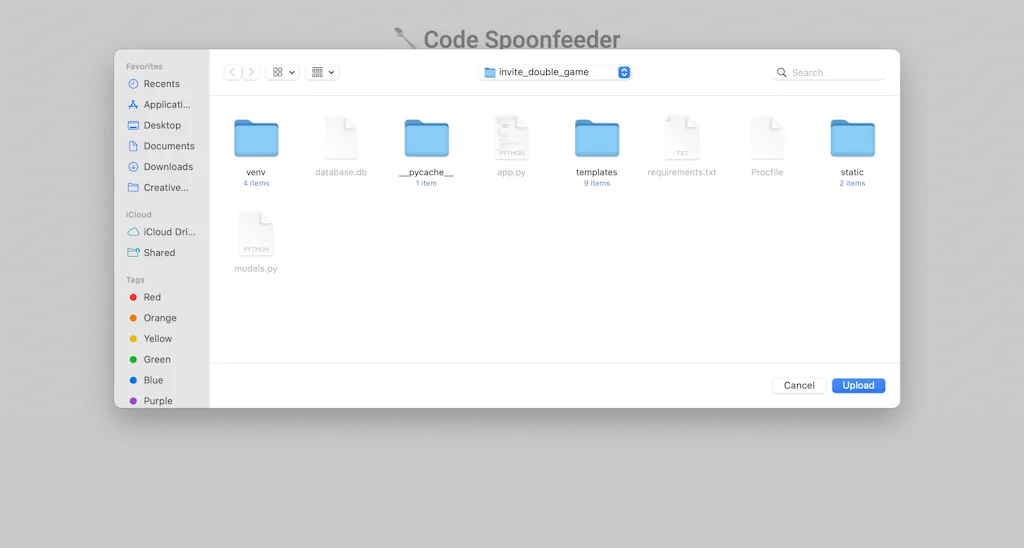This screenshot has width=1024, height=548.
Task: Click the '9 items' count text
Action: [597, 184]
